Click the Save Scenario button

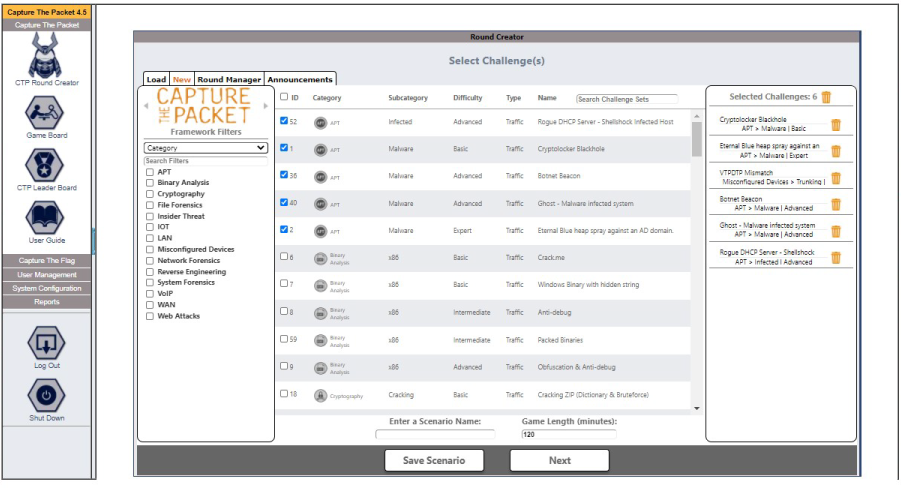click(x=434, y=460)
